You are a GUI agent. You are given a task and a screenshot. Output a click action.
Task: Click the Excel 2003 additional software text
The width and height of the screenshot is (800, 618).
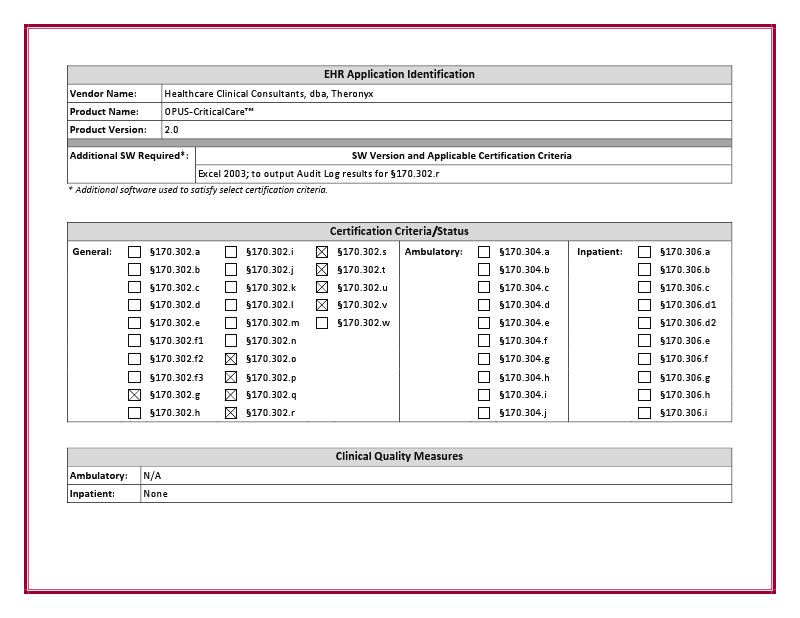click(319, 174)
